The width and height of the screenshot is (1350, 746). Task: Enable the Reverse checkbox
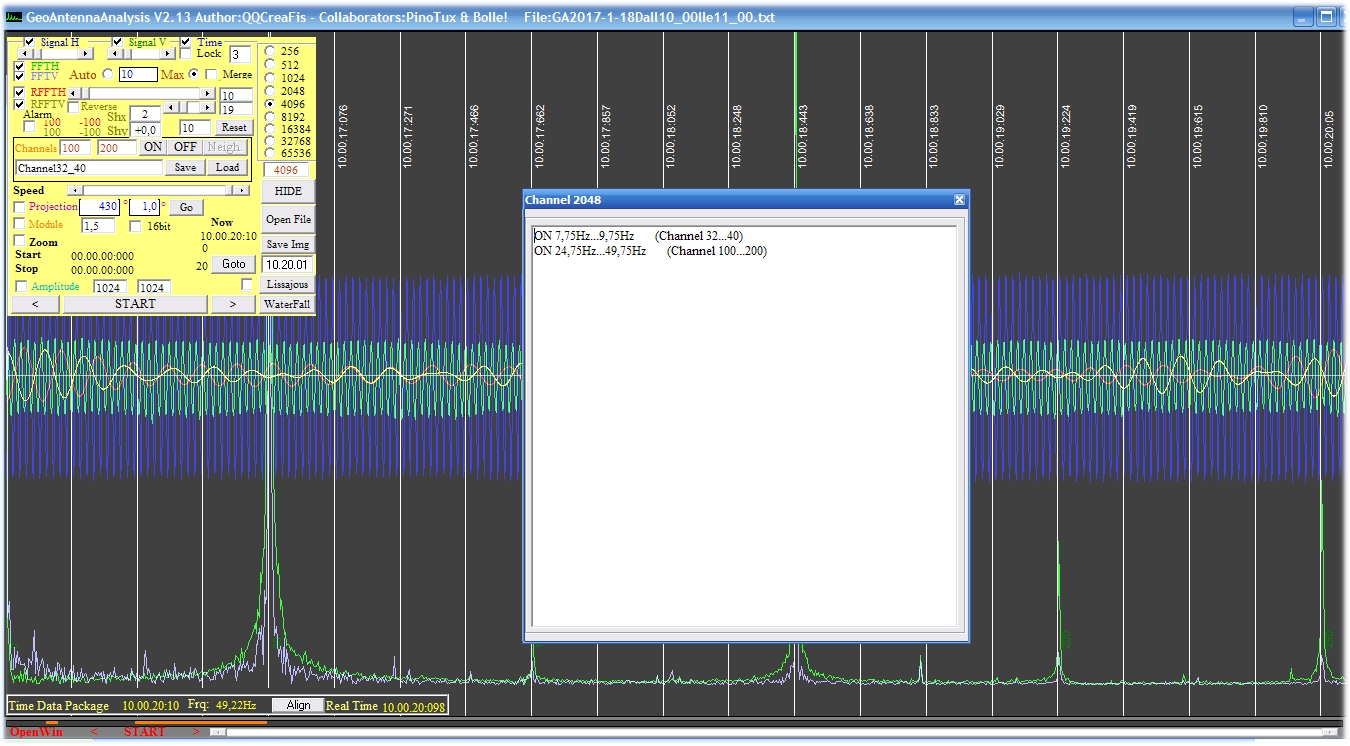coord(73,107)
